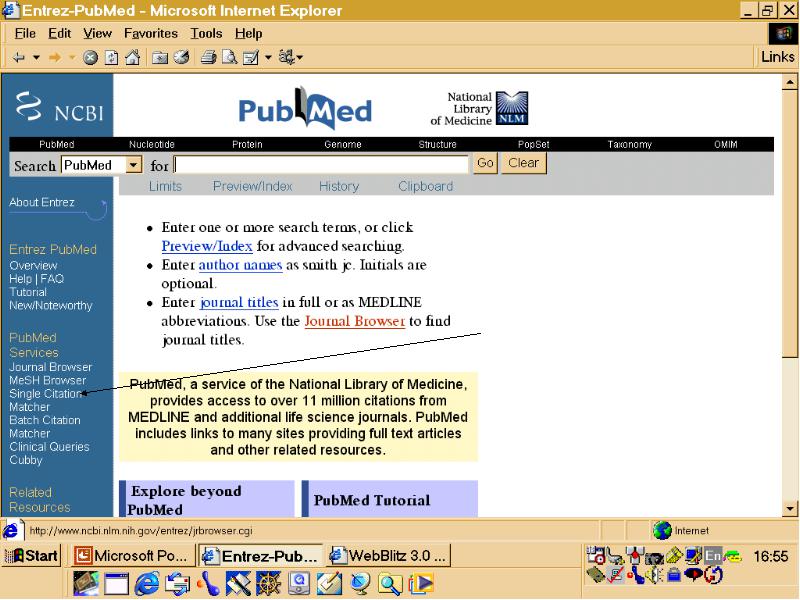Go back with the Back arrow icon
The image size is (800, 600).
pos(19,58)
